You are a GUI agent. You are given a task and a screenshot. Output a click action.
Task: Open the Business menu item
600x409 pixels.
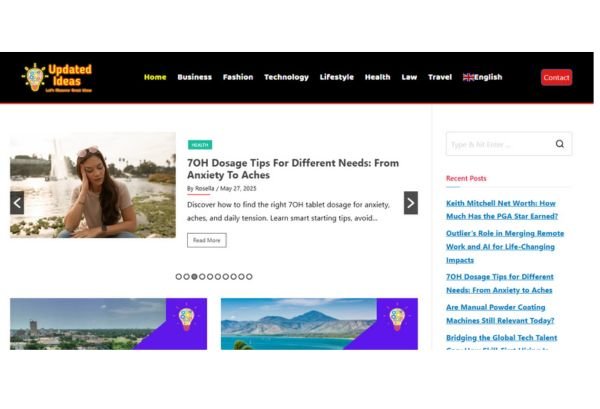(x=194, y=77)
